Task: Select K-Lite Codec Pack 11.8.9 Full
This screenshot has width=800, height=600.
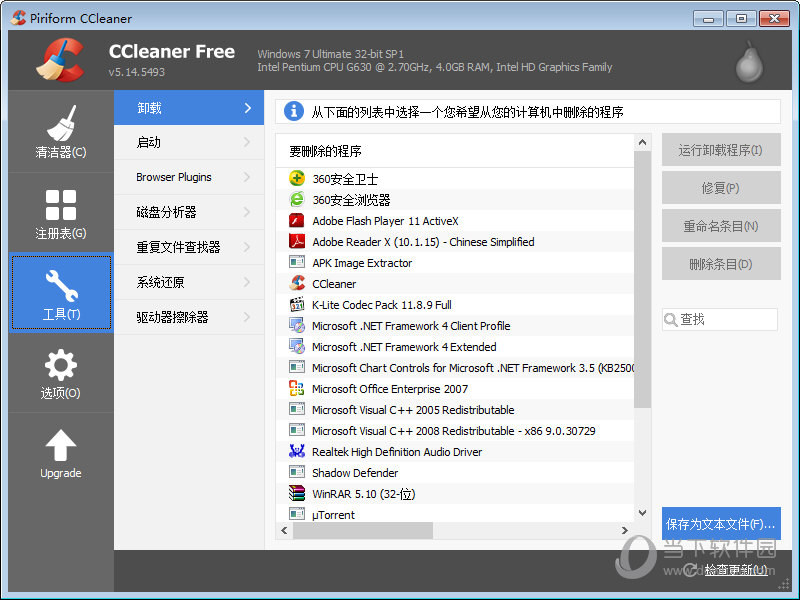Action: 455,304
